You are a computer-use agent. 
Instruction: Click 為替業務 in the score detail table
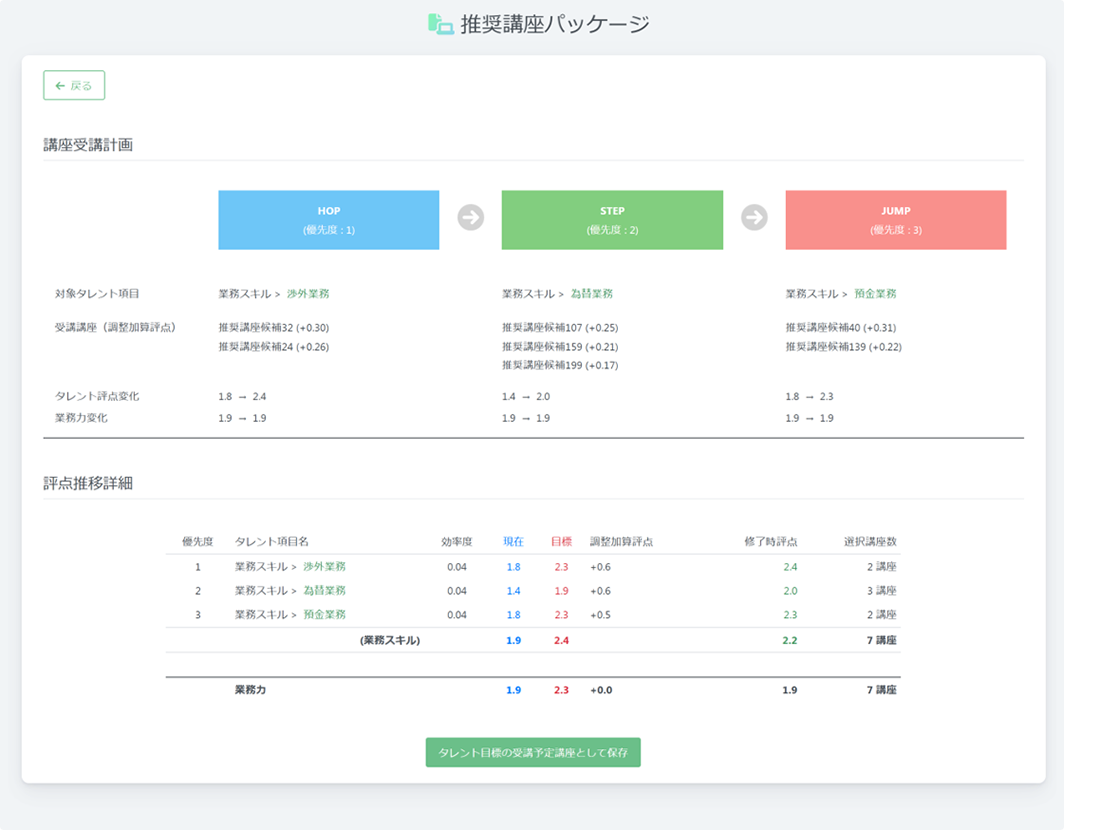(324, 591)
